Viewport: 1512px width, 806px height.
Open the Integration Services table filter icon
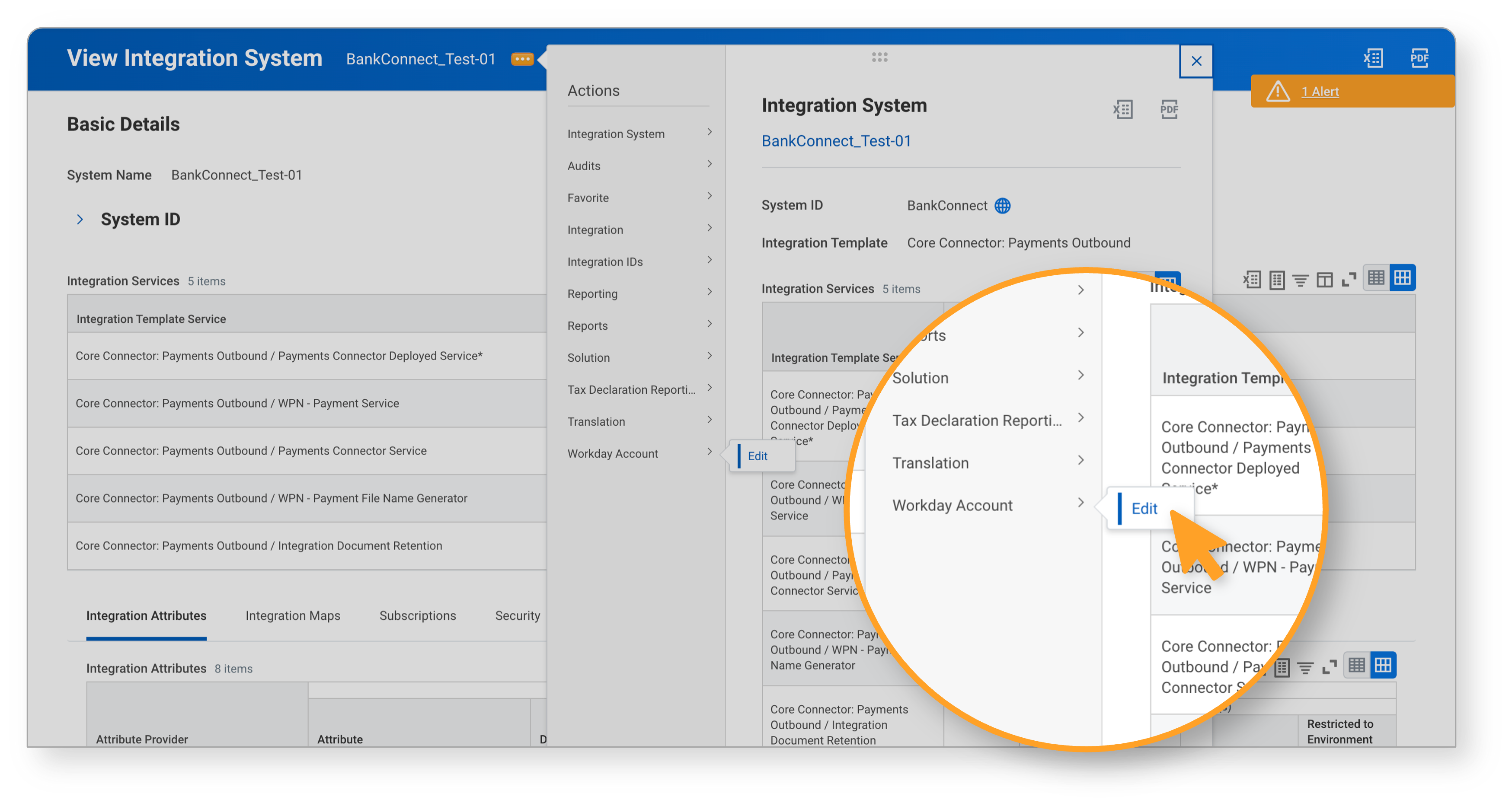click(x=1300, y=280)
